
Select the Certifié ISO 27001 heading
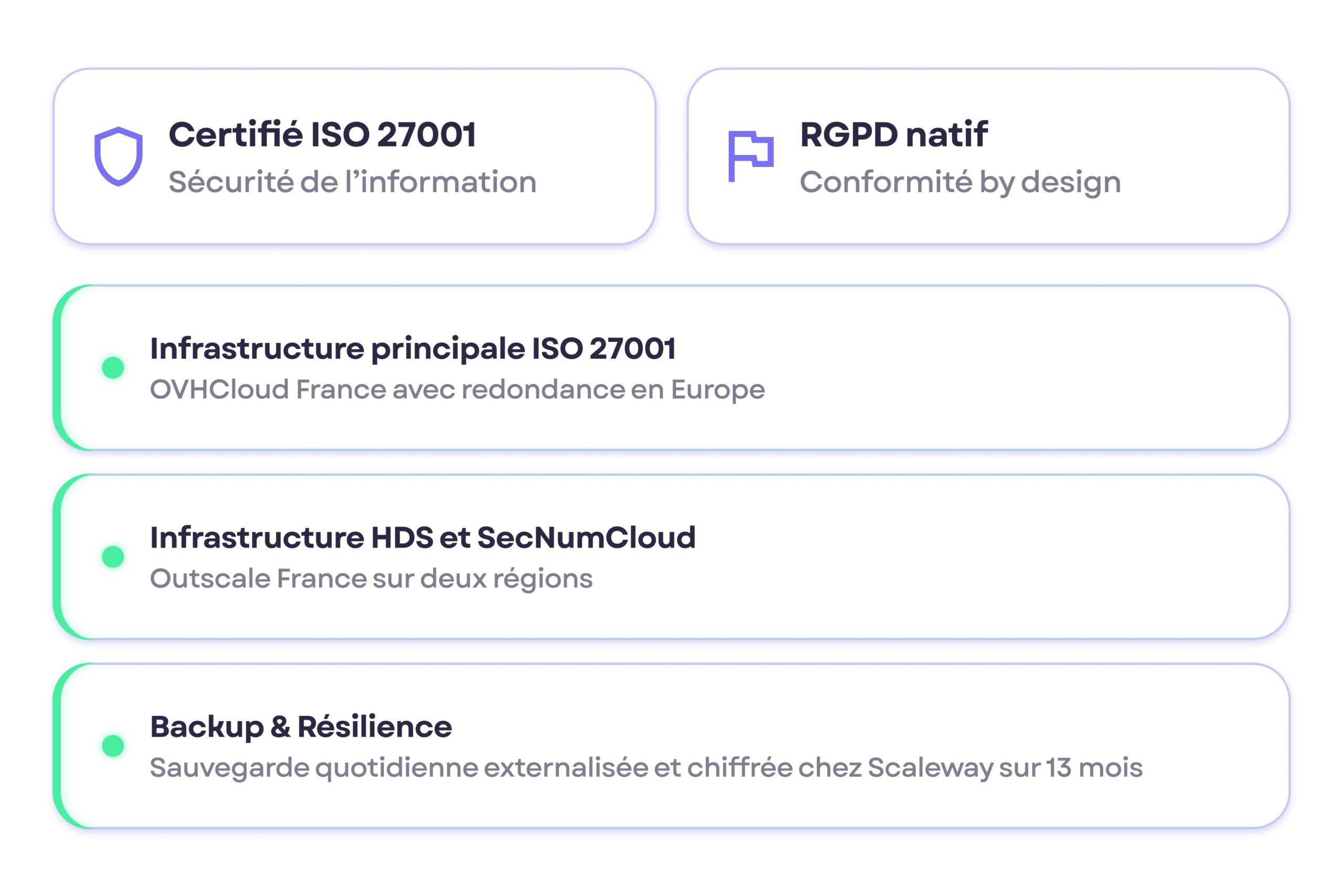322,135
